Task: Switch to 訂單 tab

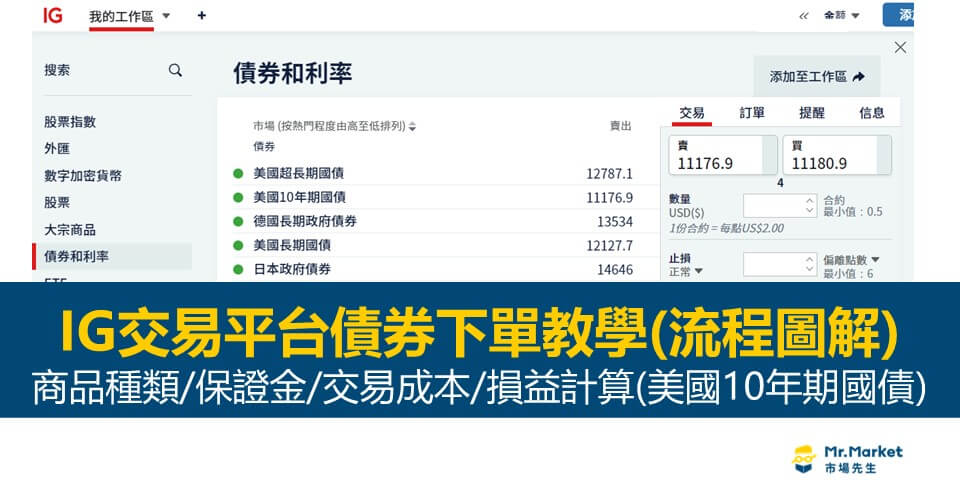Action: tap(752, 113)
